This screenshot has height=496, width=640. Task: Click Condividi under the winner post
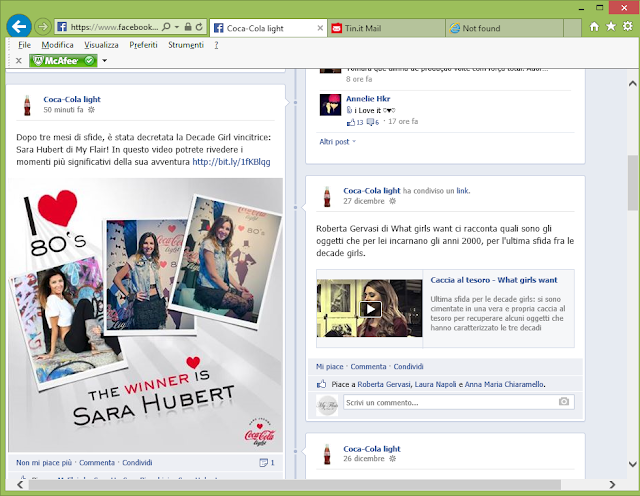[137, 463]
